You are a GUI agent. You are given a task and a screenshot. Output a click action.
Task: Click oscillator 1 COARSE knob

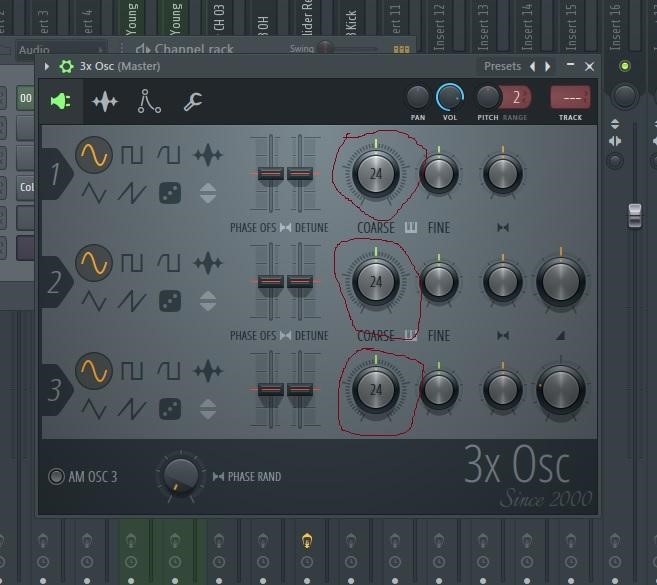point(376,173)
